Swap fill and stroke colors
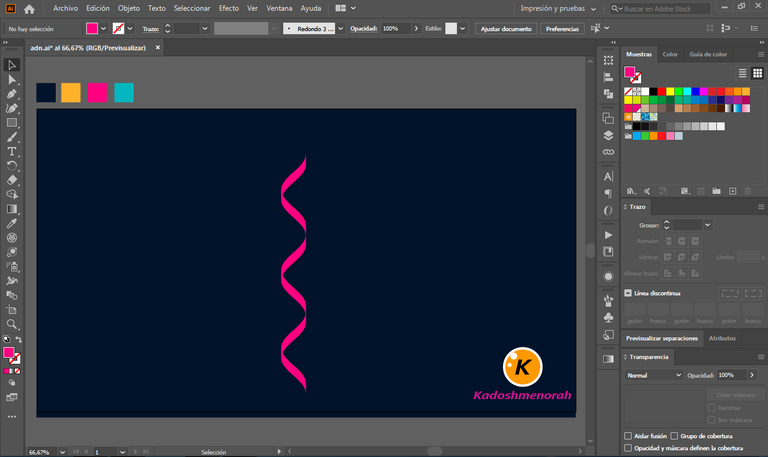 click(19, 339)
